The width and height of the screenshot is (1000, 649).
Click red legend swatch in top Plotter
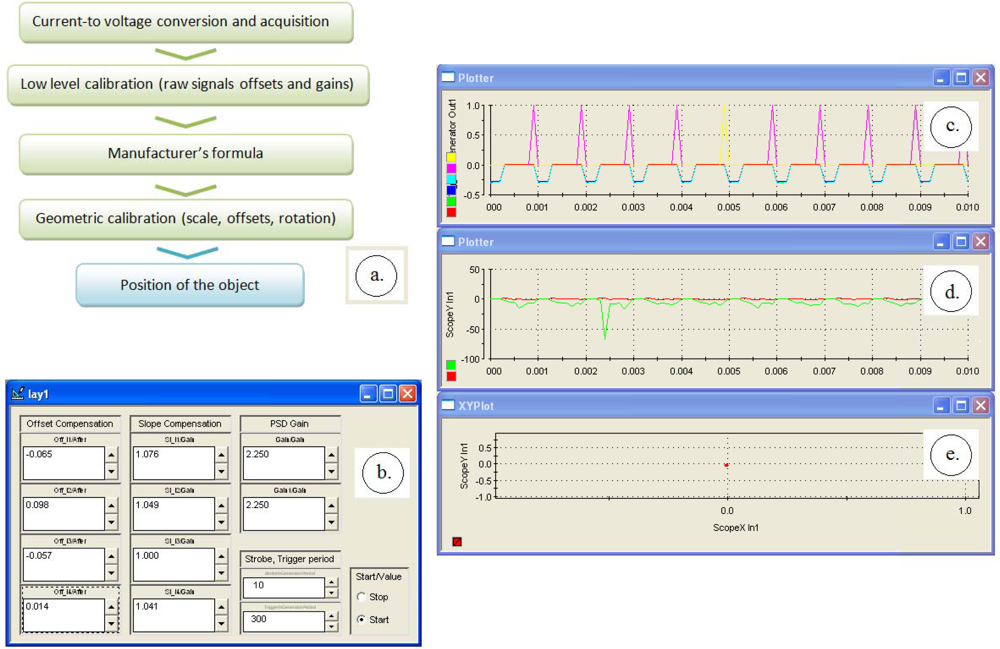coord(451,212)
